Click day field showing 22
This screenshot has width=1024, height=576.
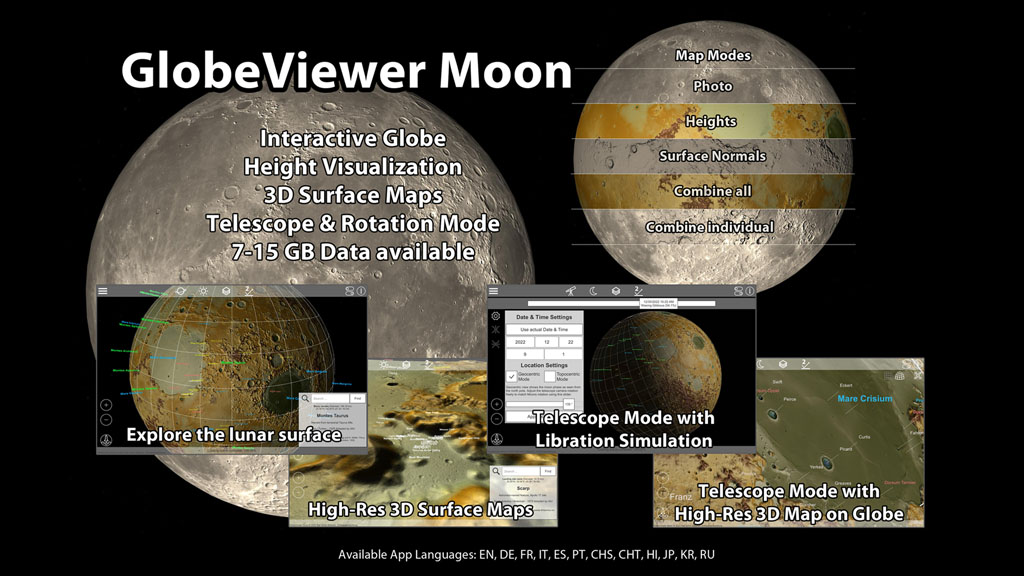point(571,342)
